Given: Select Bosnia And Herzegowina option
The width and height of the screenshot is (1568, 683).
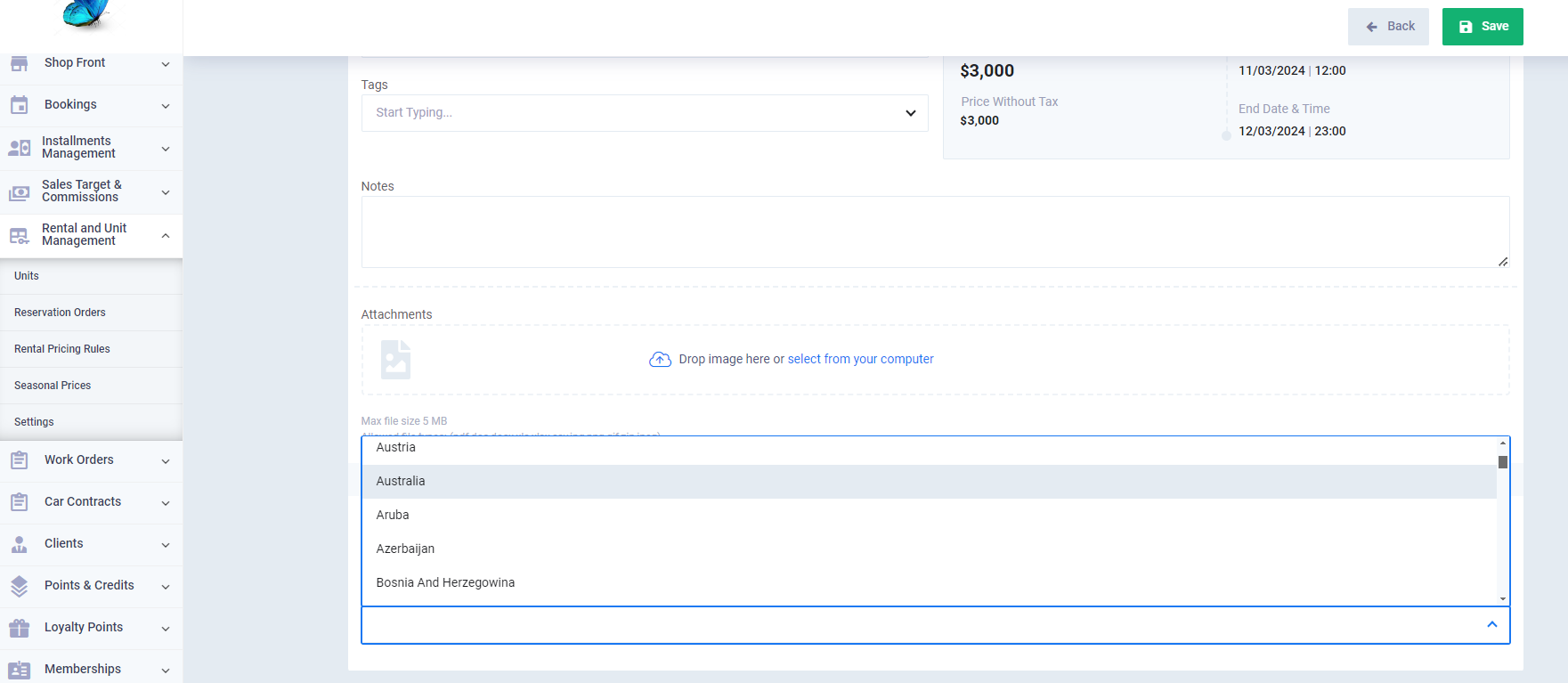Looking at the screenshot, I should coord(929,583).
